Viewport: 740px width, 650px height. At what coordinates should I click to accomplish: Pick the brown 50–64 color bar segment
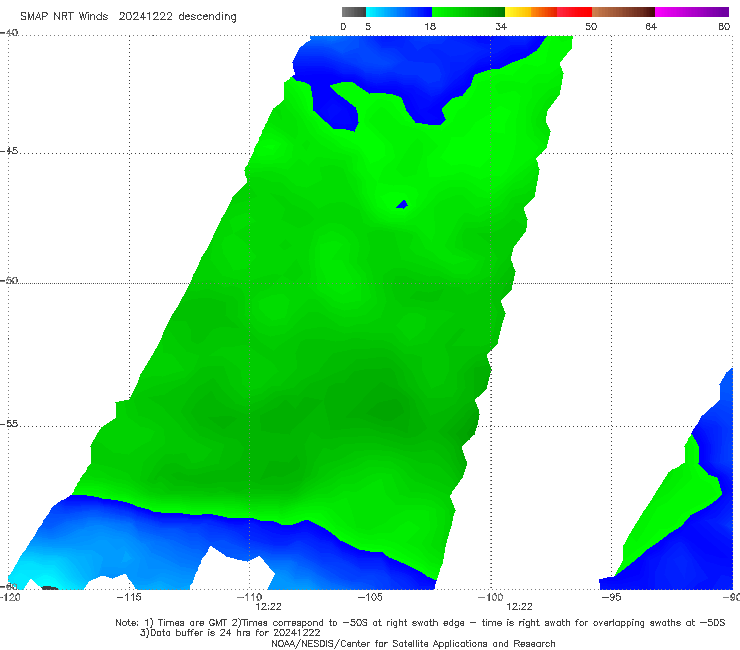click(x=623, y=12)
